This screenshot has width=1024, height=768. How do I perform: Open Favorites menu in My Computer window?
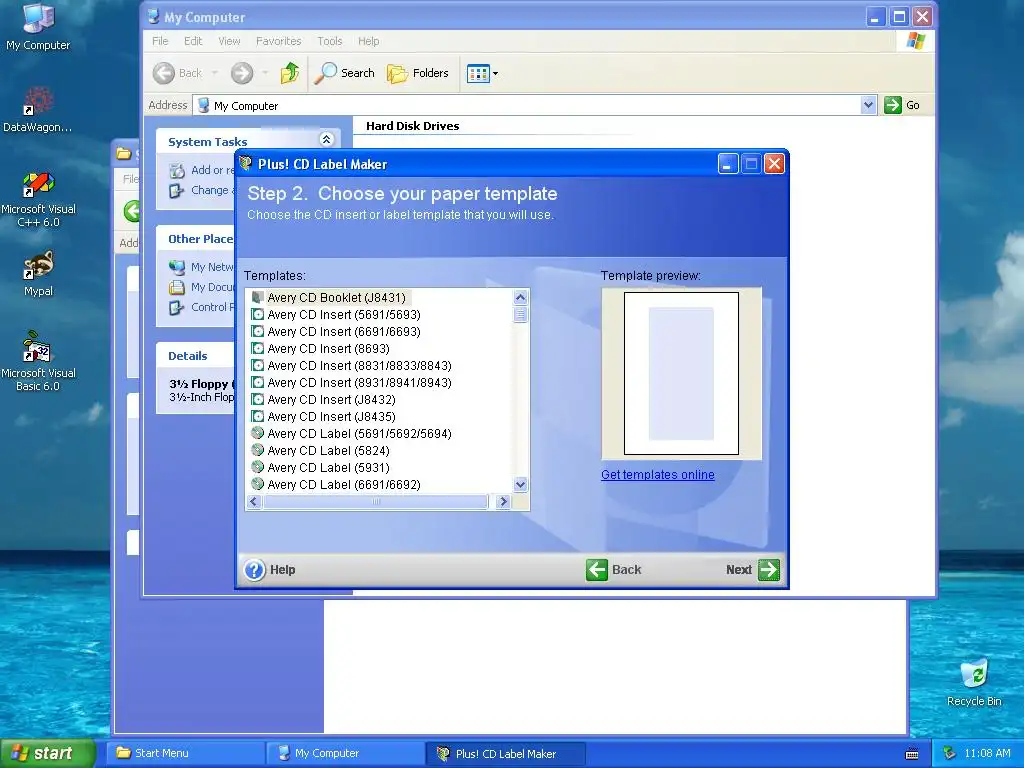[x=279, y=41]
